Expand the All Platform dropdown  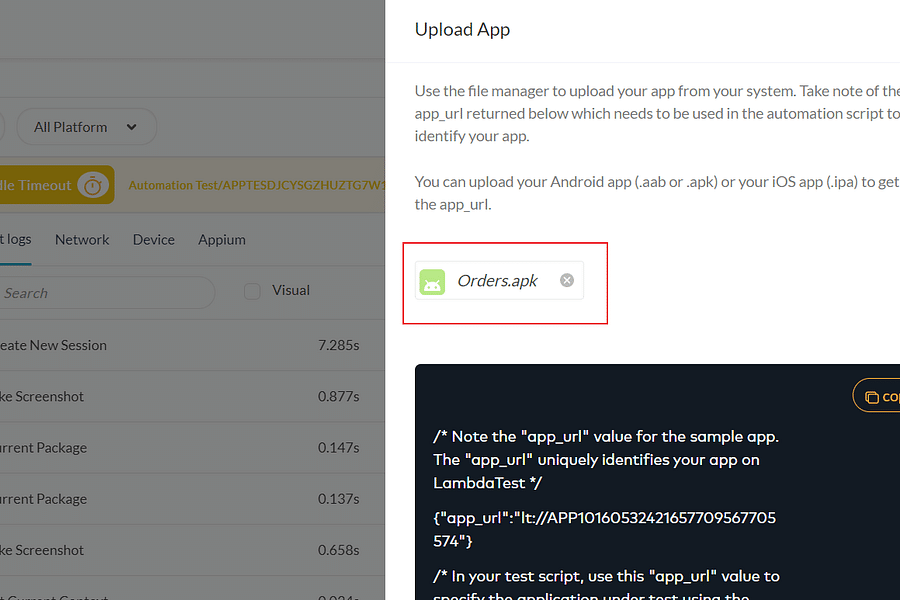tap(86, 127)
